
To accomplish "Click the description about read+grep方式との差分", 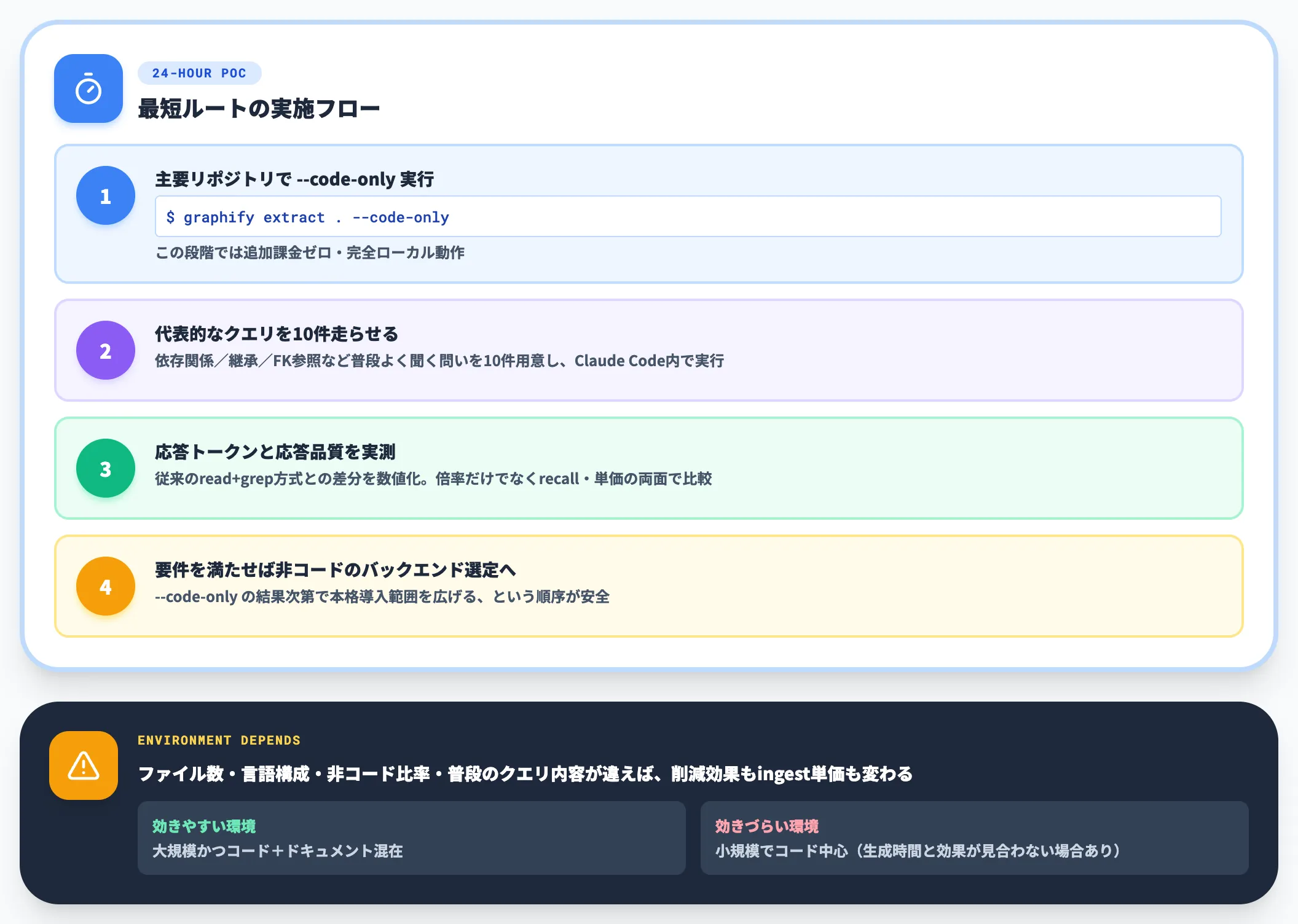I will 433,479.
